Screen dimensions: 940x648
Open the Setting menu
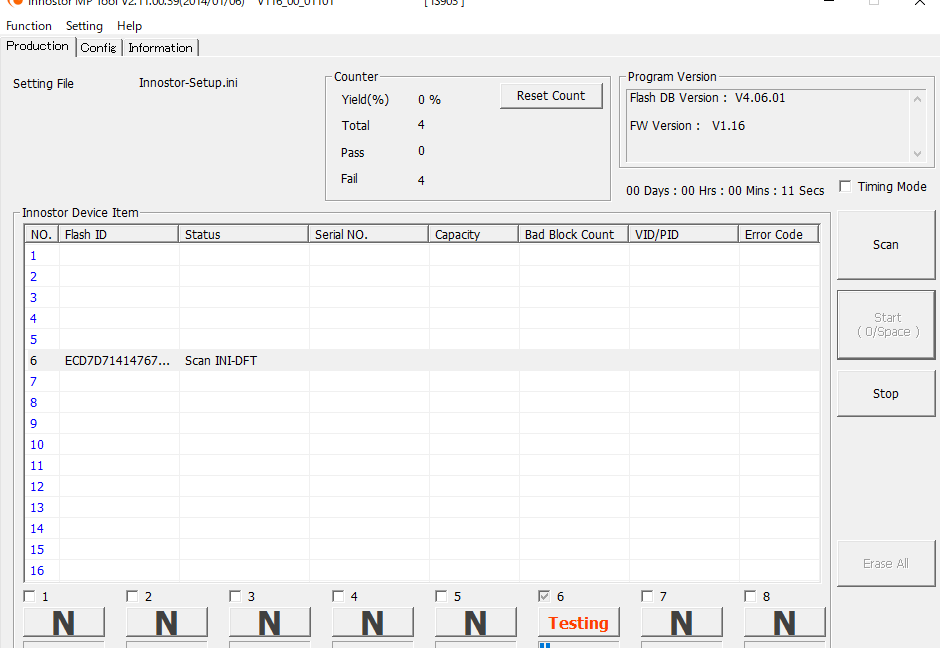(x=84, y=26)
